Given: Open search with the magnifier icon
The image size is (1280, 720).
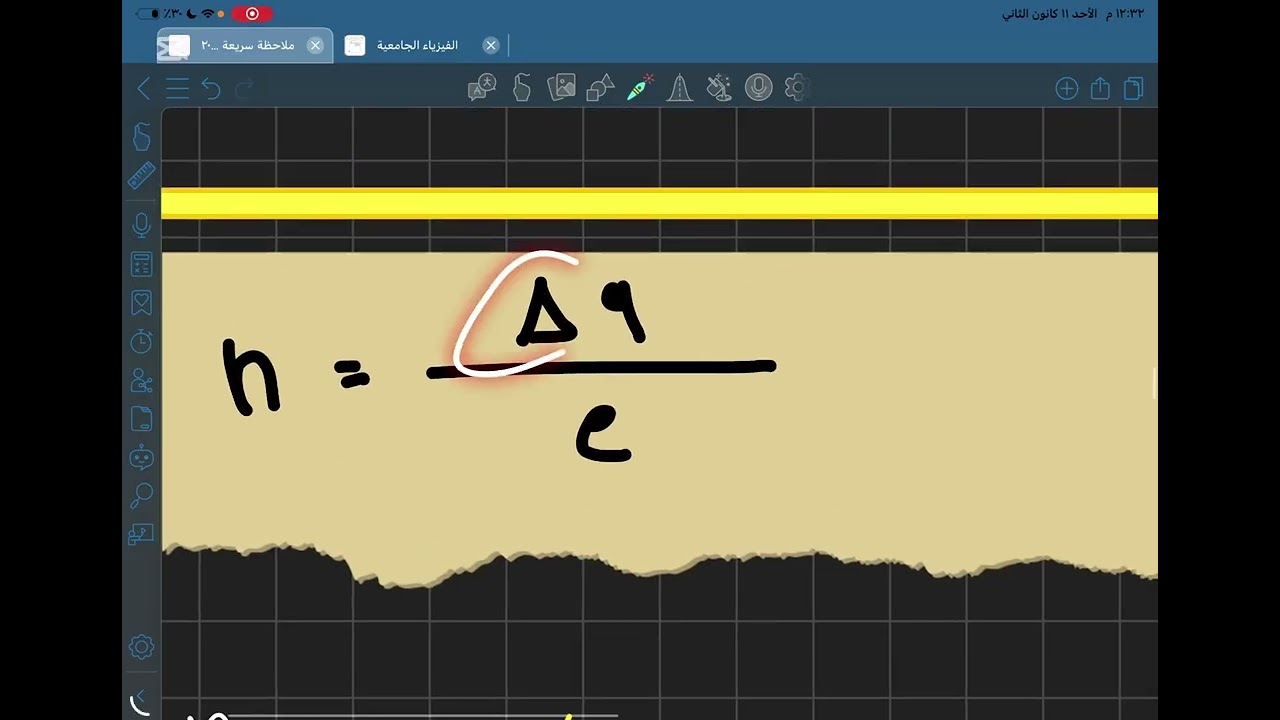Looking at the screenshot, I should (141, 496).
